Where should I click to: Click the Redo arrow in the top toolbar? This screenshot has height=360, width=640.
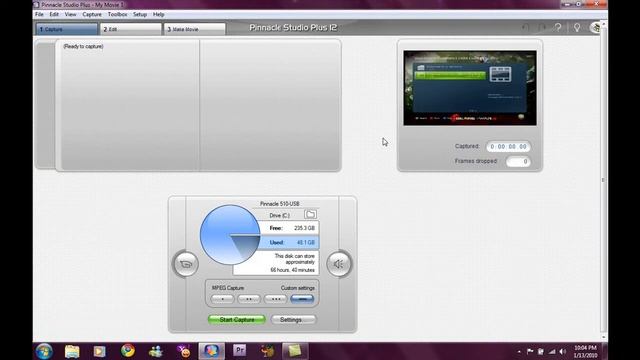tap(542, 28)
